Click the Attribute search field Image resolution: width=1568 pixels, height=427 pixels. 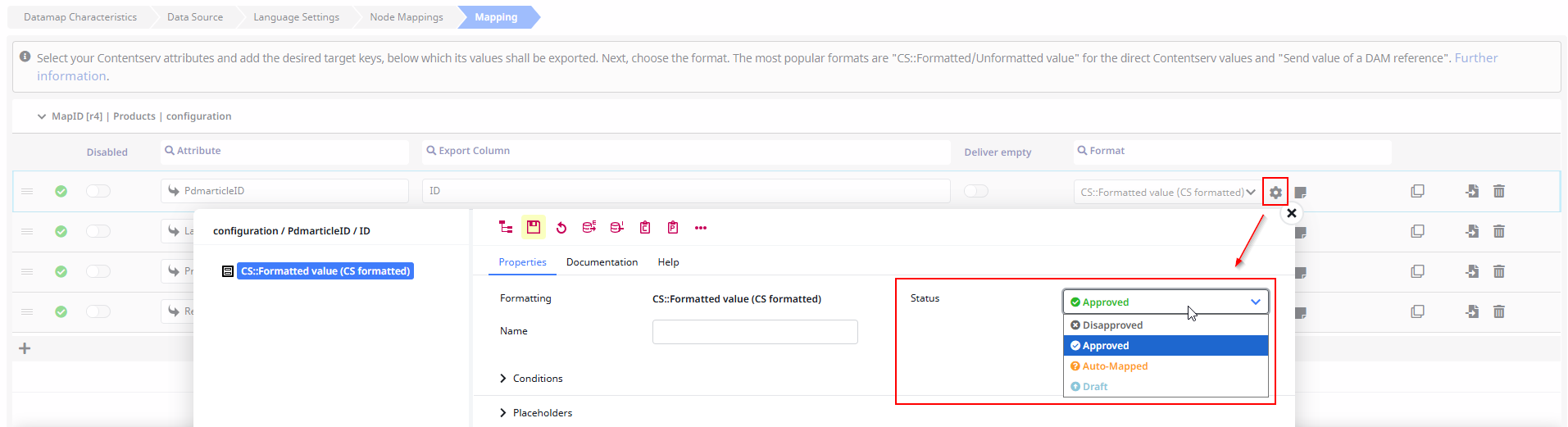tap(284, 152)
